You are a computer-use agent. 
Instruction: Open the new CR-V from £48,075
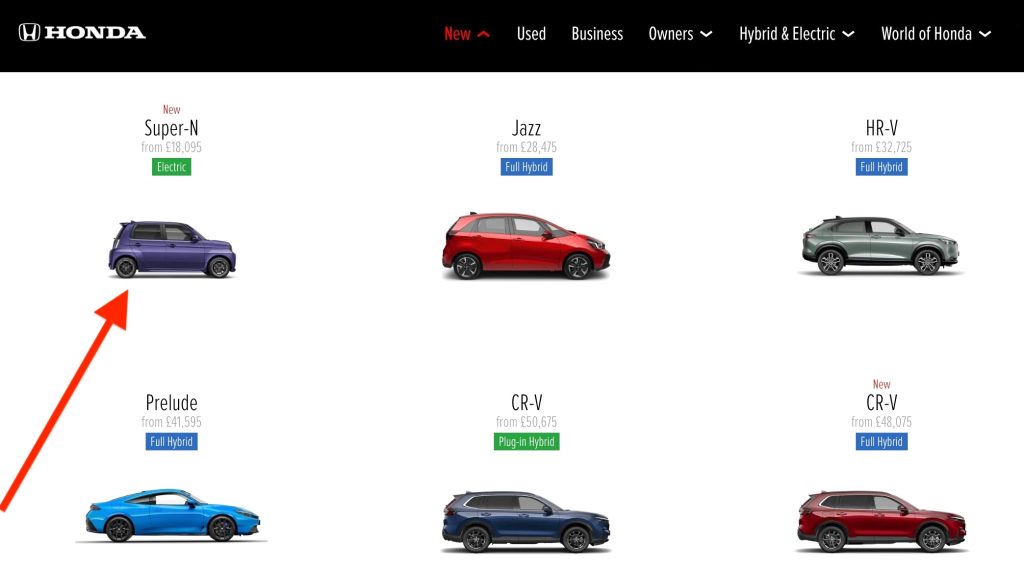click(881, 402)
